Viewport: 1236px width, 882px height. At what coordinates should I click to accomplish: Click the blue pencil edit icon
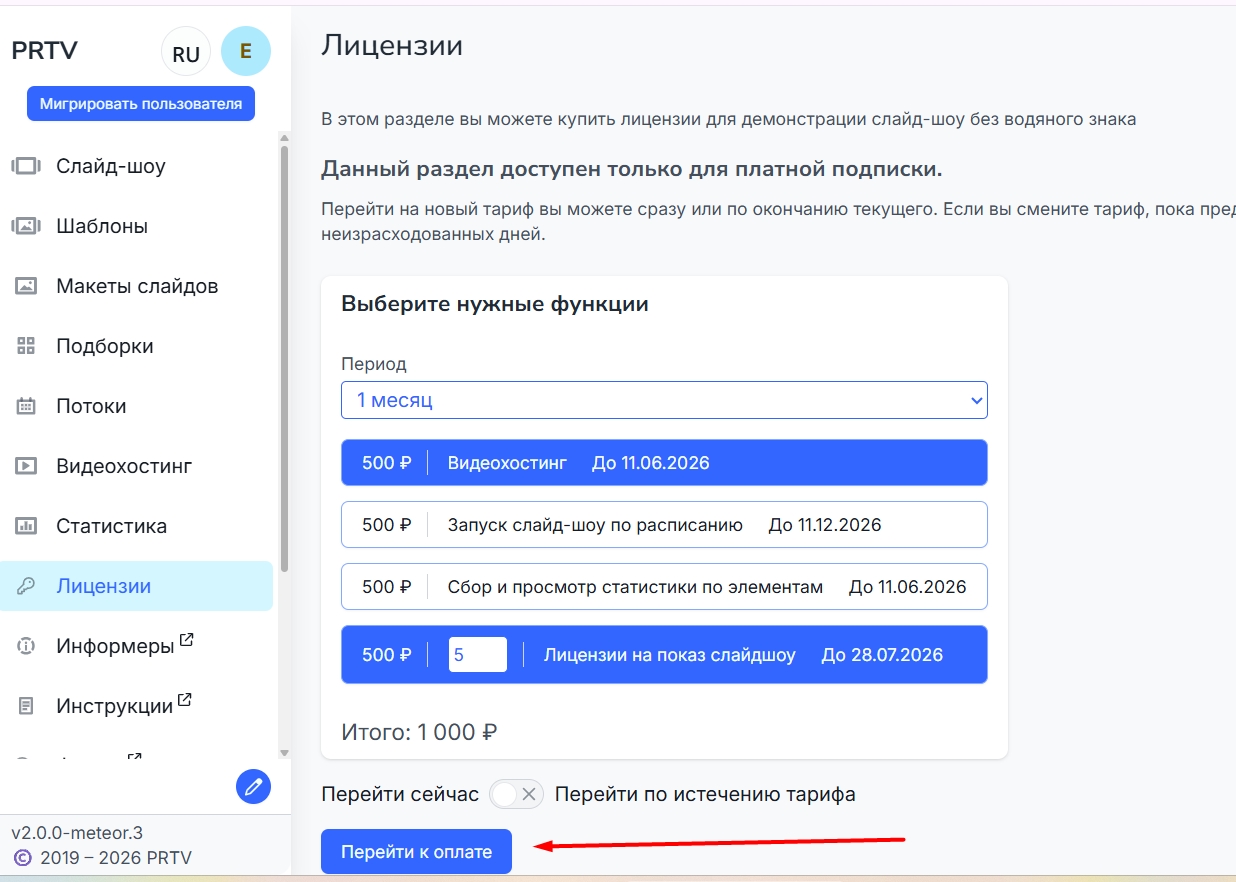click(x=253, y=787)
